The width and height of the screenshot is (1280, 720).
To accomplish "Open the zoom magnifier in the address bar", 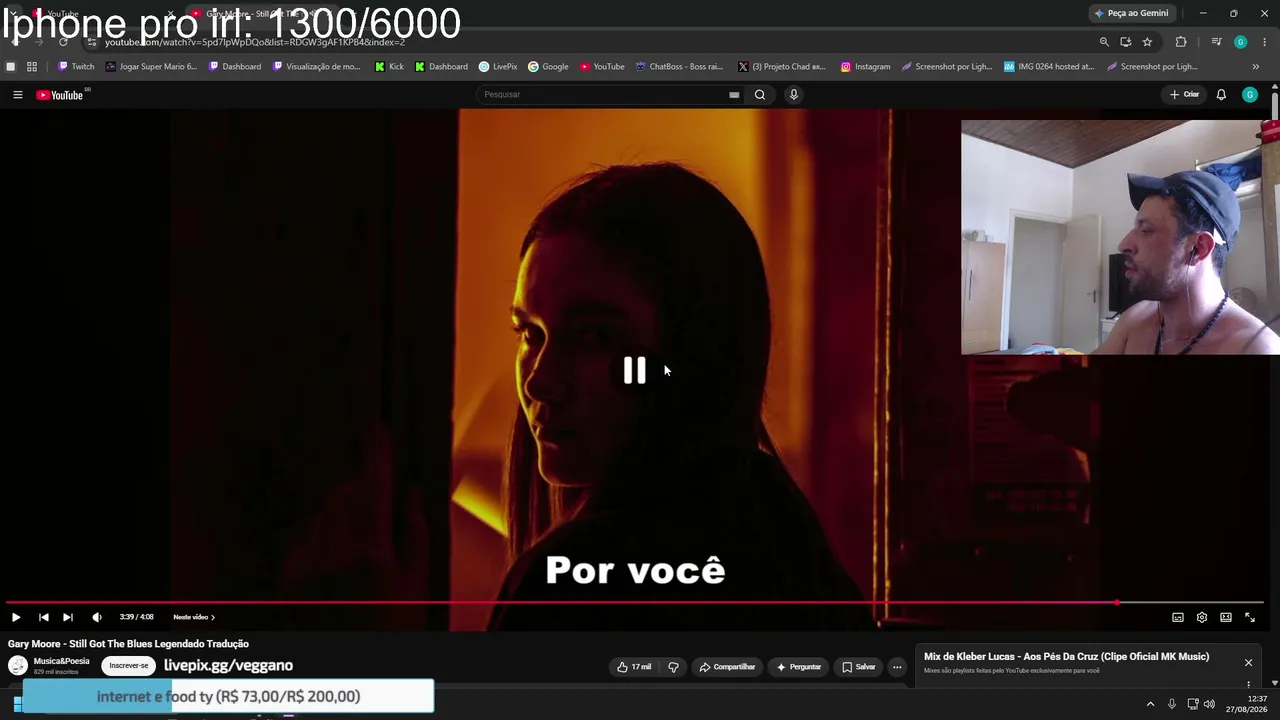I will (x=1104, y=42).
